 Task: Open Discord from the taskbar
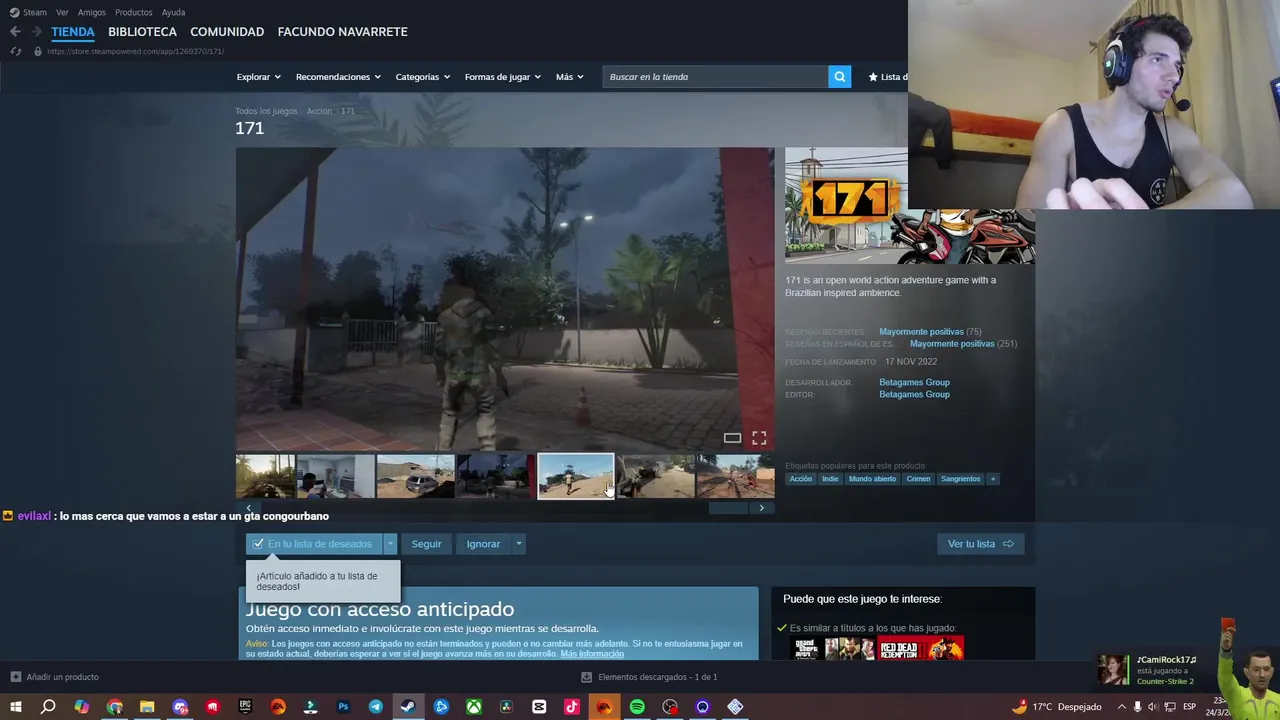tap(180, 707)
